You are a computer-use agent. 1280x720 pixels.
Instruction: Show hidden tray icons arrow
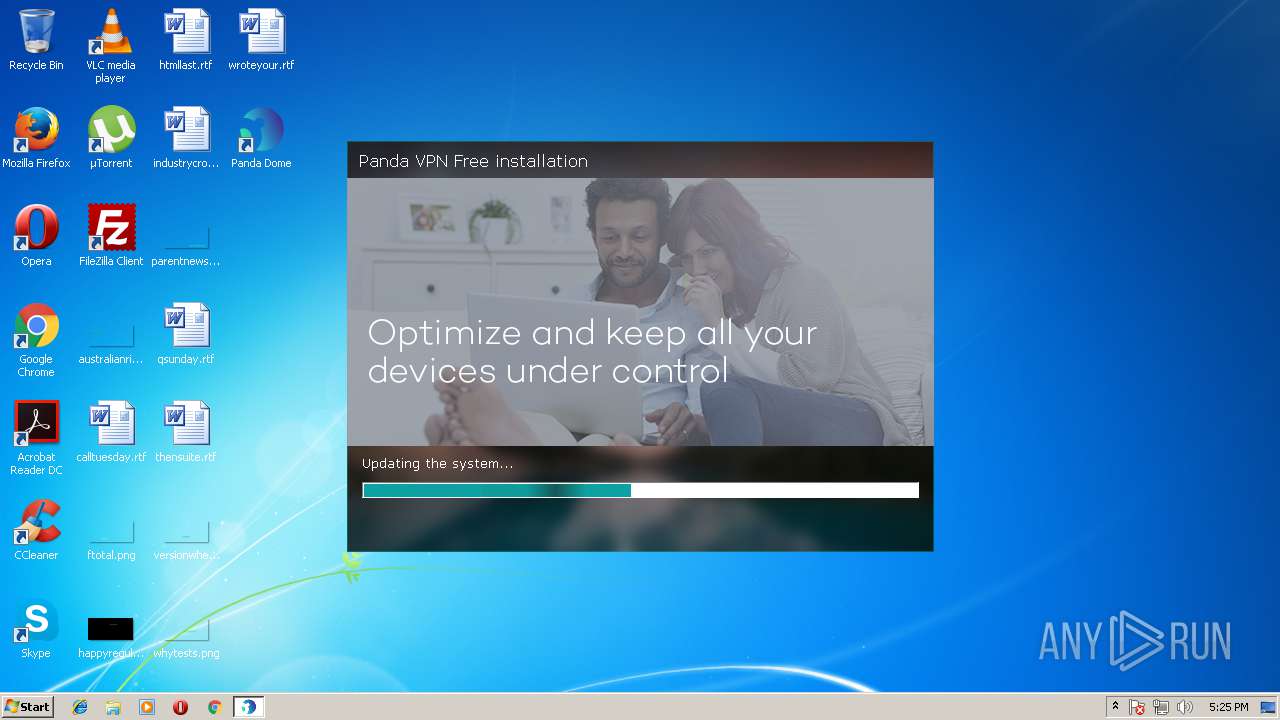tap(1115, 707)
